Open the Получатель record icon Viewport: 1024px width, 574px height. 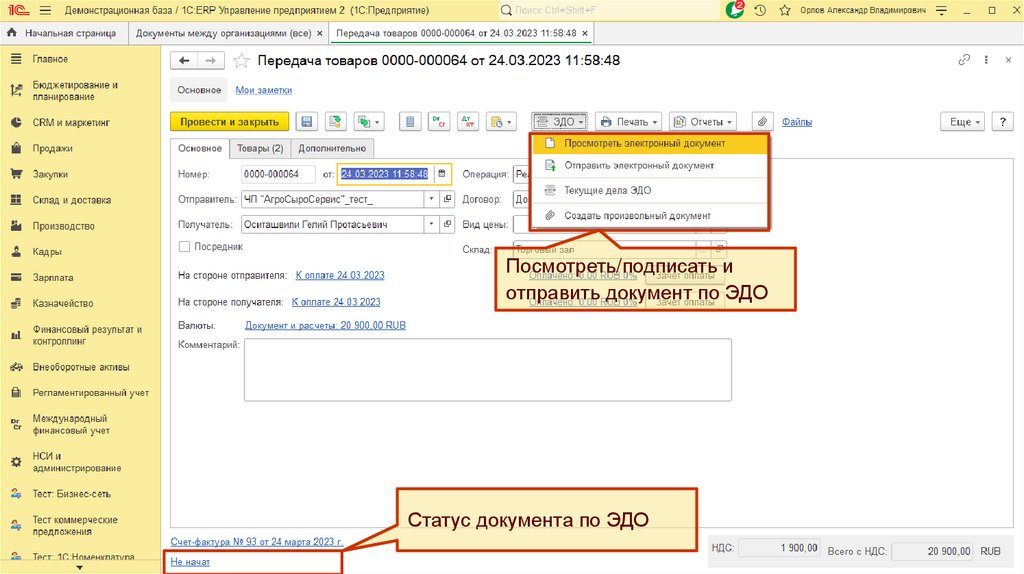(x=447, y=224)
